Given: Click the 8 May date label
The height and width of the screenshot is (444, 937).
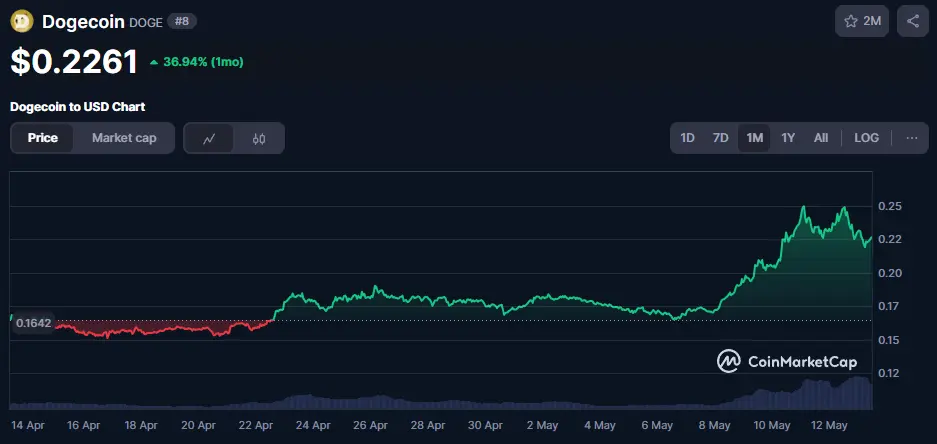Looking at the screenshot, I should click(x=715, y=425).
